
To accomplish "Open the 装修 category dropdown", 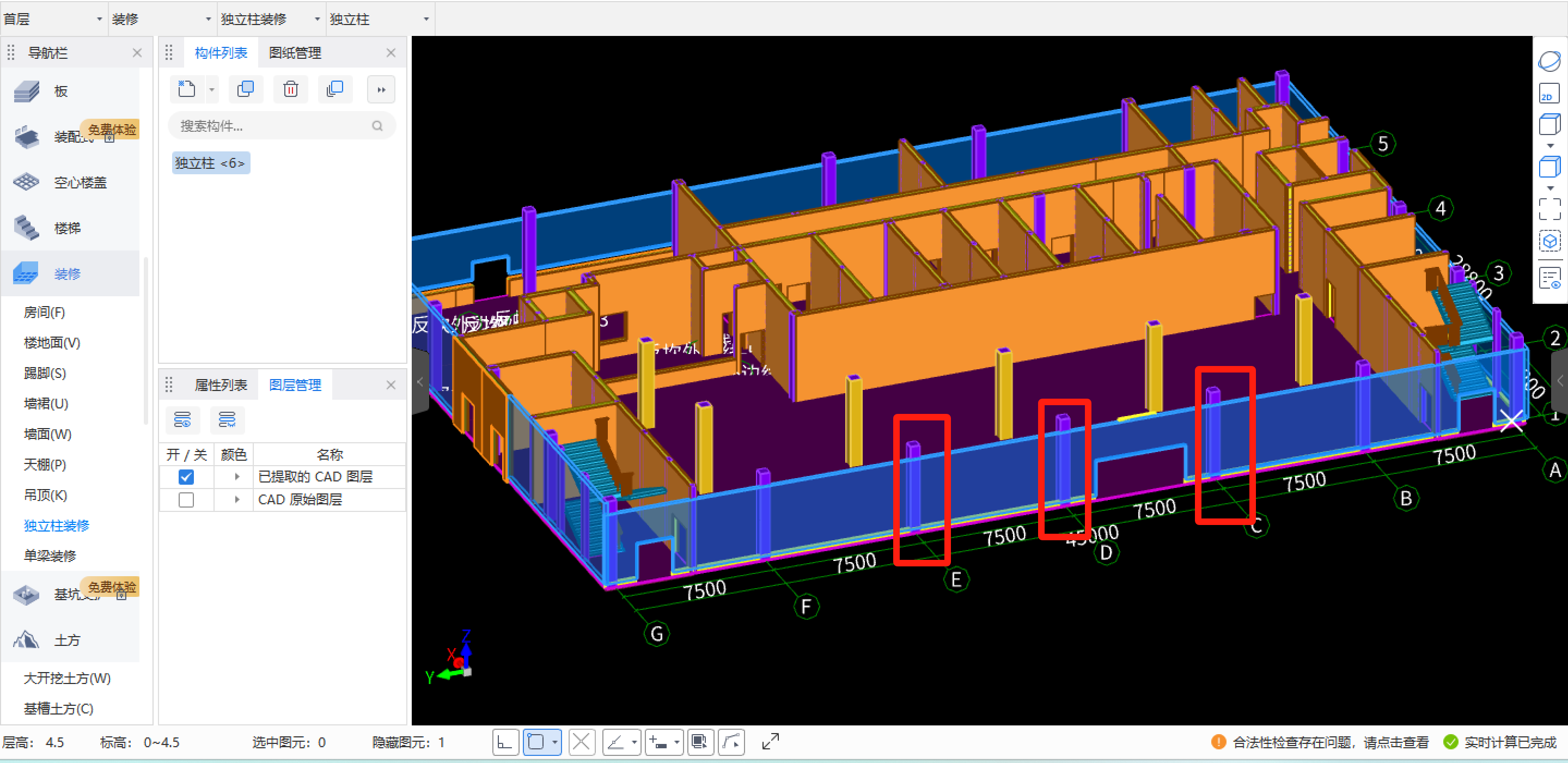I will click(162, 19).
